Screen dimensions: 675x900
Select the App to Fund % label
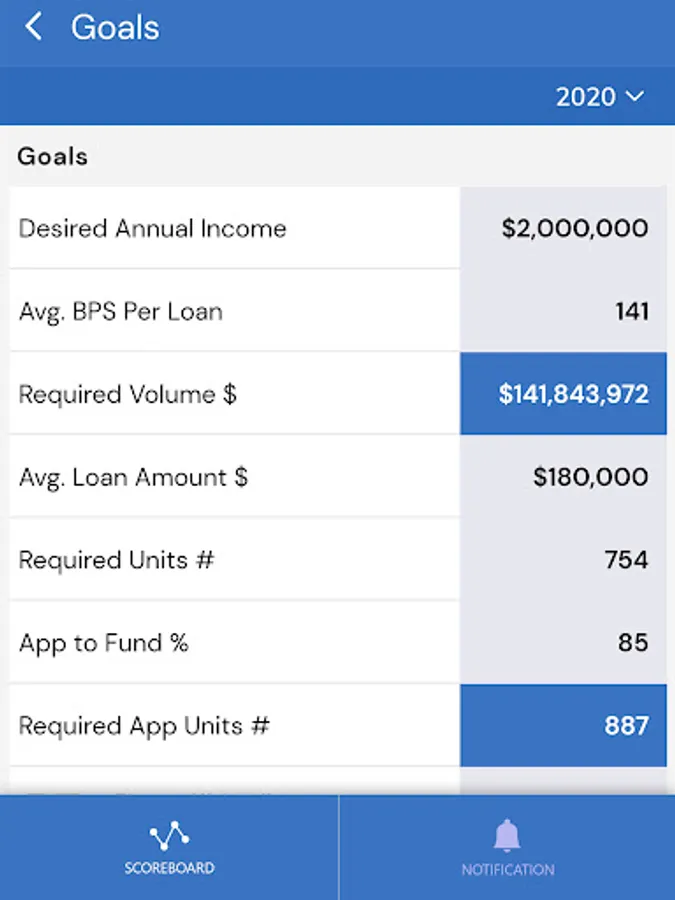(x=103, y=643)
